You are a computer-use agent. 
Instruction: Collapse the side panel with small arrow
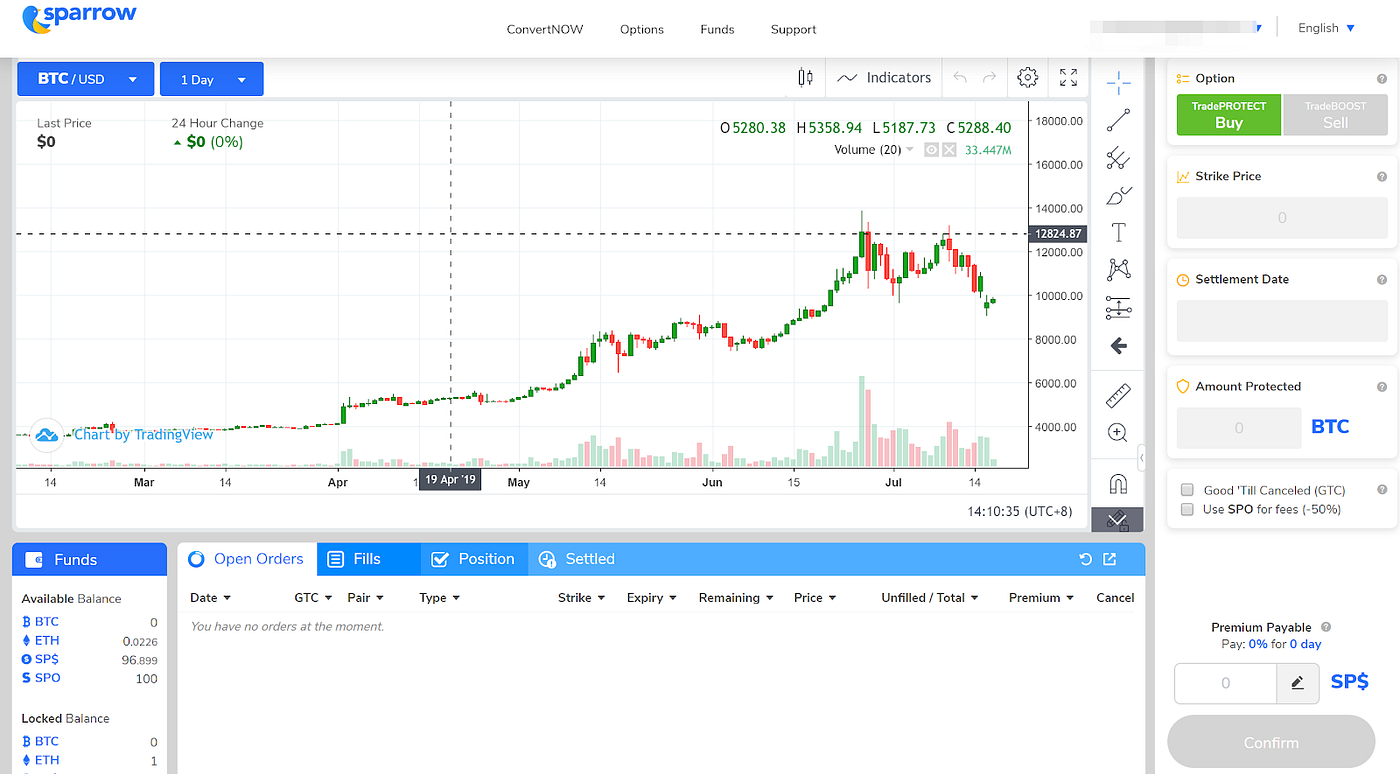click(x=1142, y=457)
